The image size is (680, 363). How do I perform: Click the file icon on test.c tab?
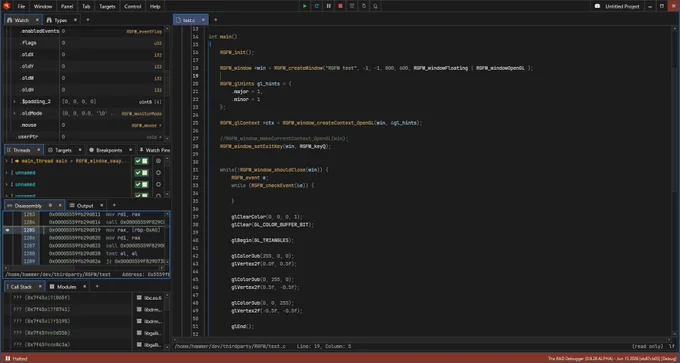(178, 20)
